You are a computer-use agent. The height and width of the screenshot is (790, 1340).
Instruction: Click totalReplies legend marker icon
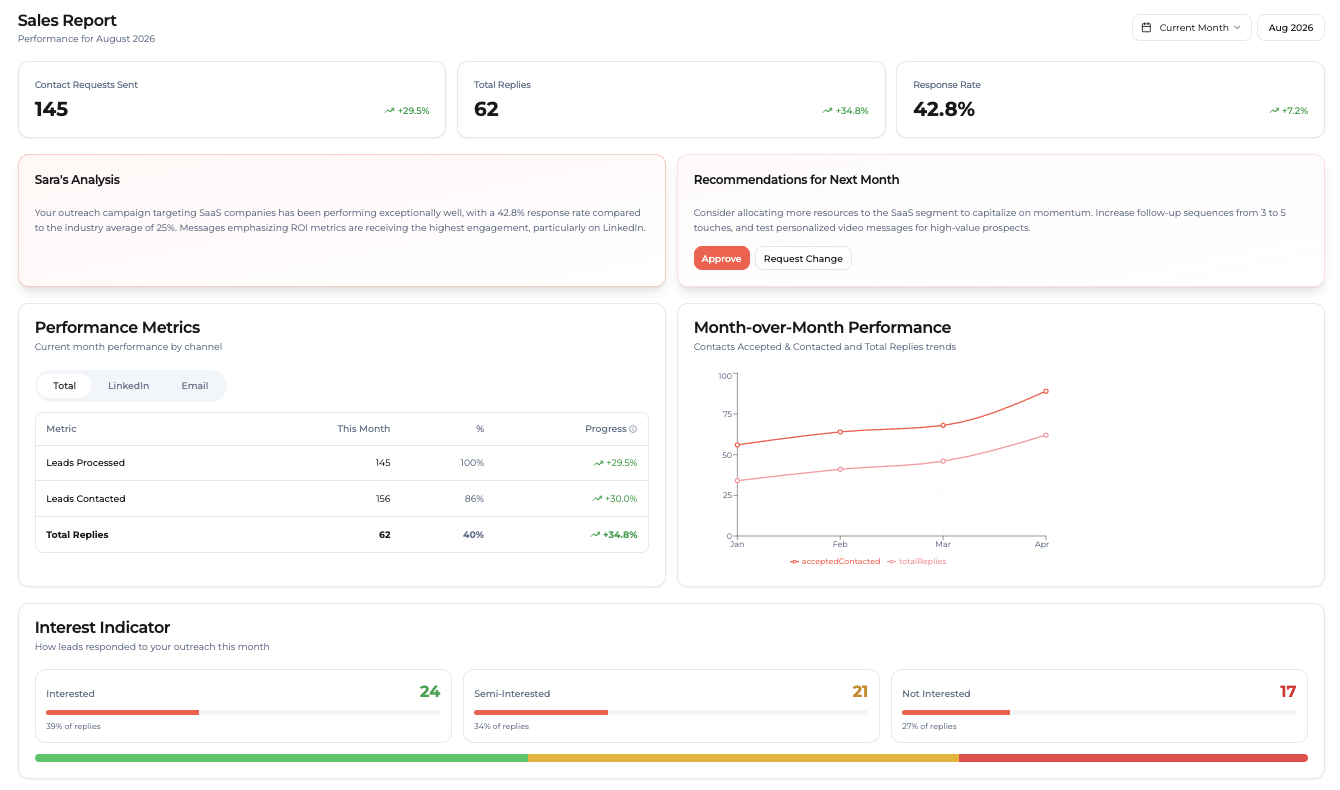coord(891,562)
